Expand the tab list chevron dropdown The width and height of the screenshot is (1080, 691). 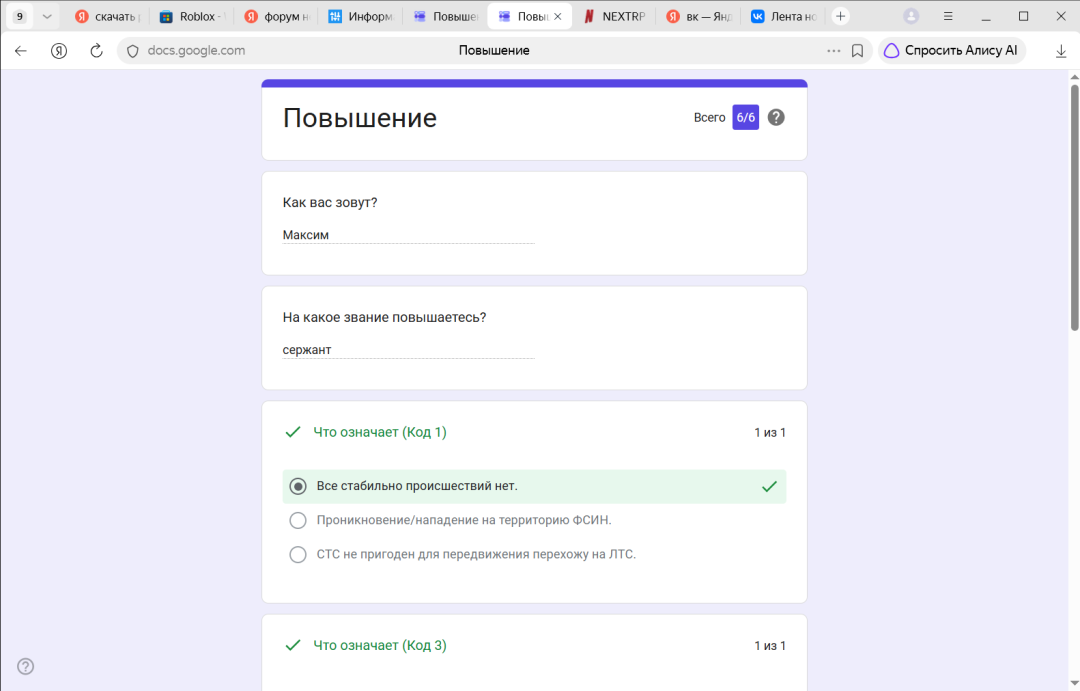(x=47, y=17)
